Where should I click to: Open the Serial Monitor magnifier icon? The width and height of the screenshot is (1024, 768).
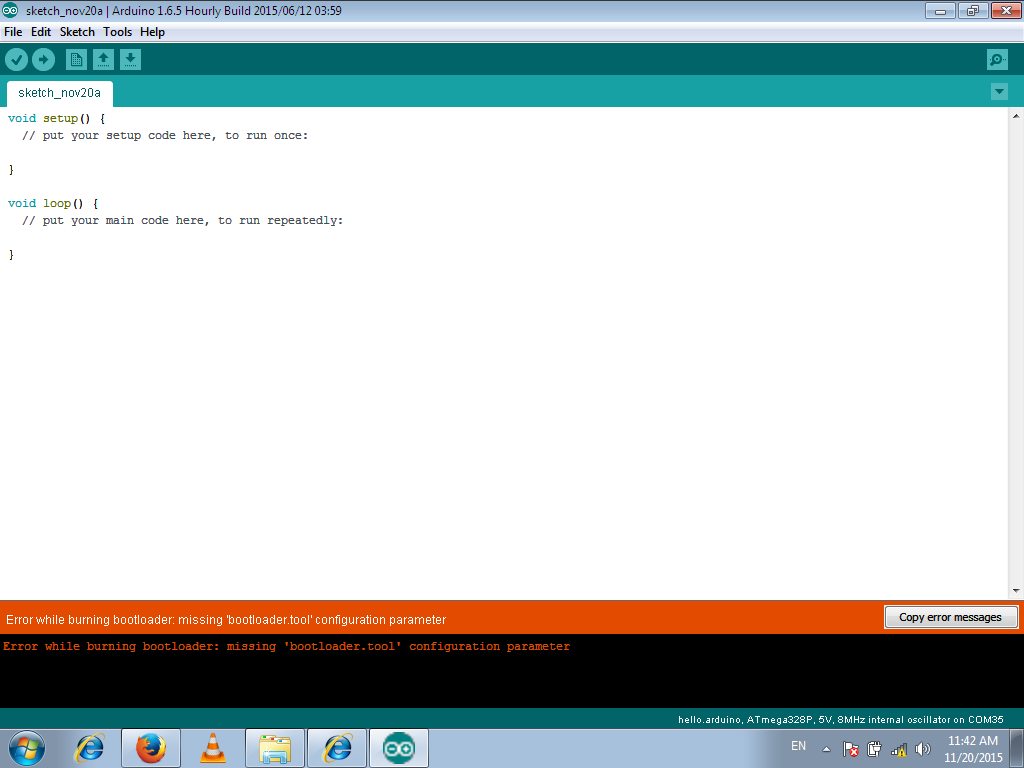tap(997, 60)
